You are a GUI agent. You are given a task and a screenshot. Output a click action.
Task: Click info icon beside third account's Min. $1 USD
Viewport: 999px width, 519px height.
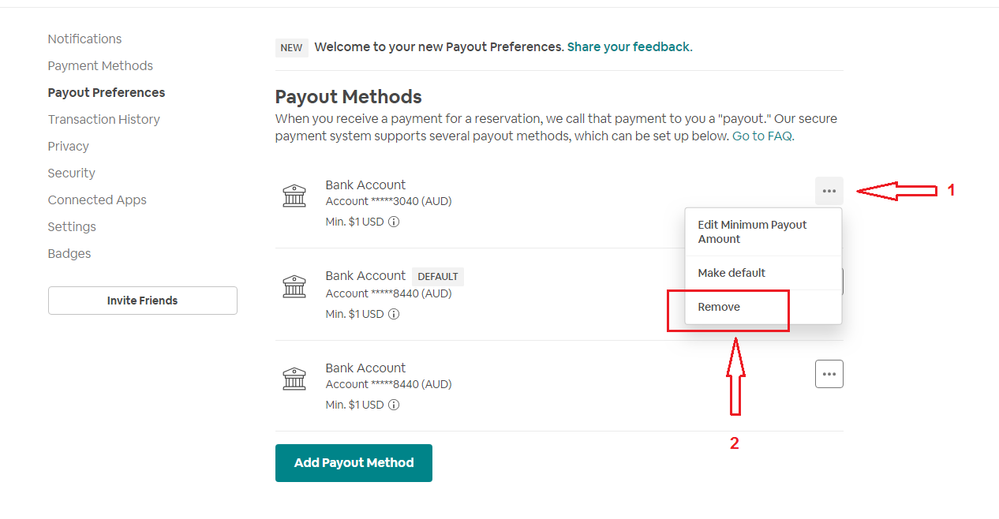coord(394,405)
